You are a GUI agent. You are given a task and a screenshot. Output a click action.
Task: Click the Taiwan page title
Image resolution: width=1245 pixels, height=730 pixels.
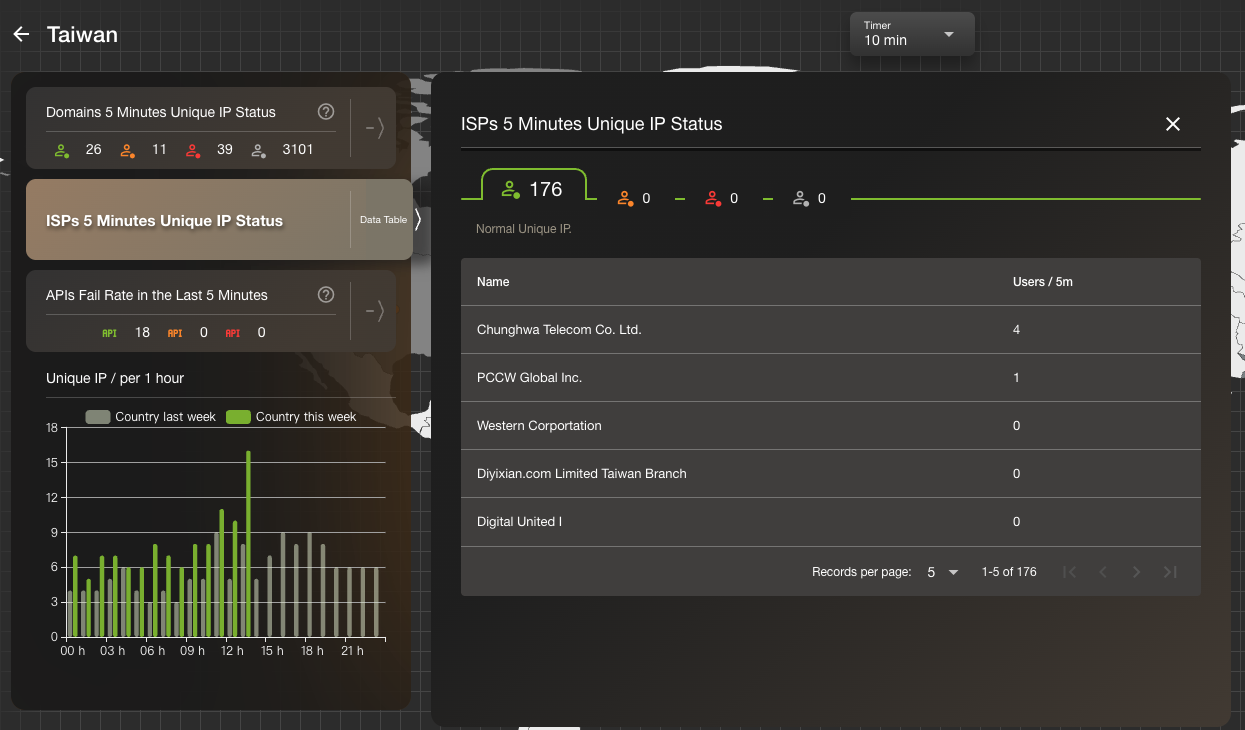click(x=82, y=35)
